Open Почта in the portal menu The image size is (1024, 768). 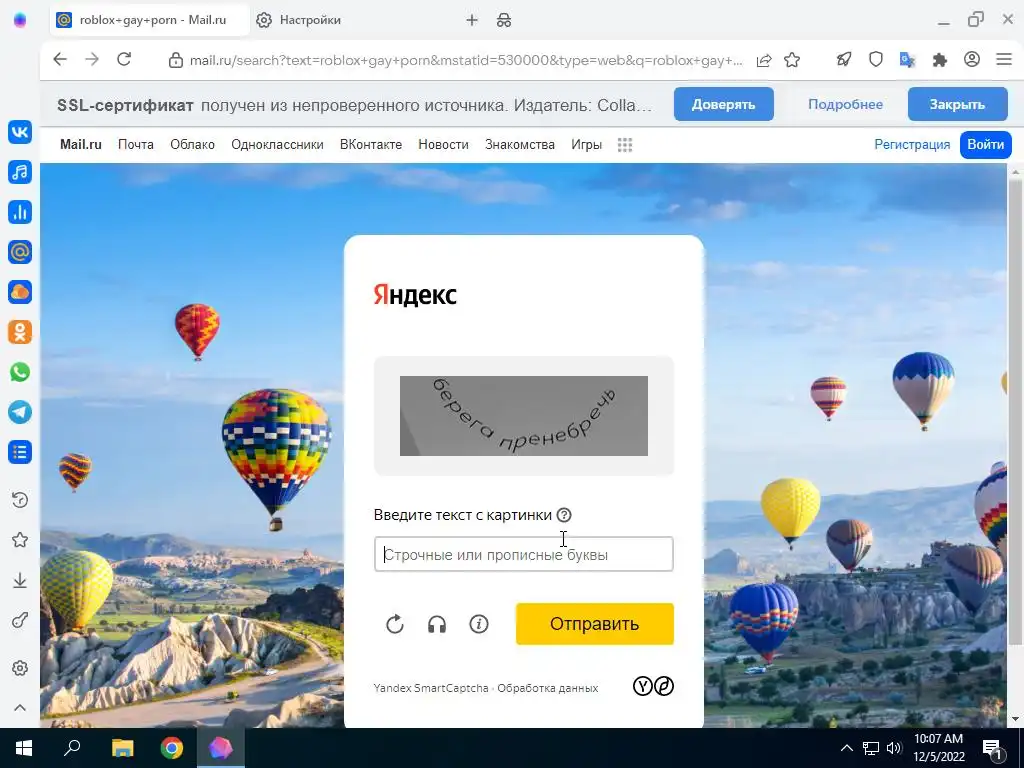click(136, 144)
